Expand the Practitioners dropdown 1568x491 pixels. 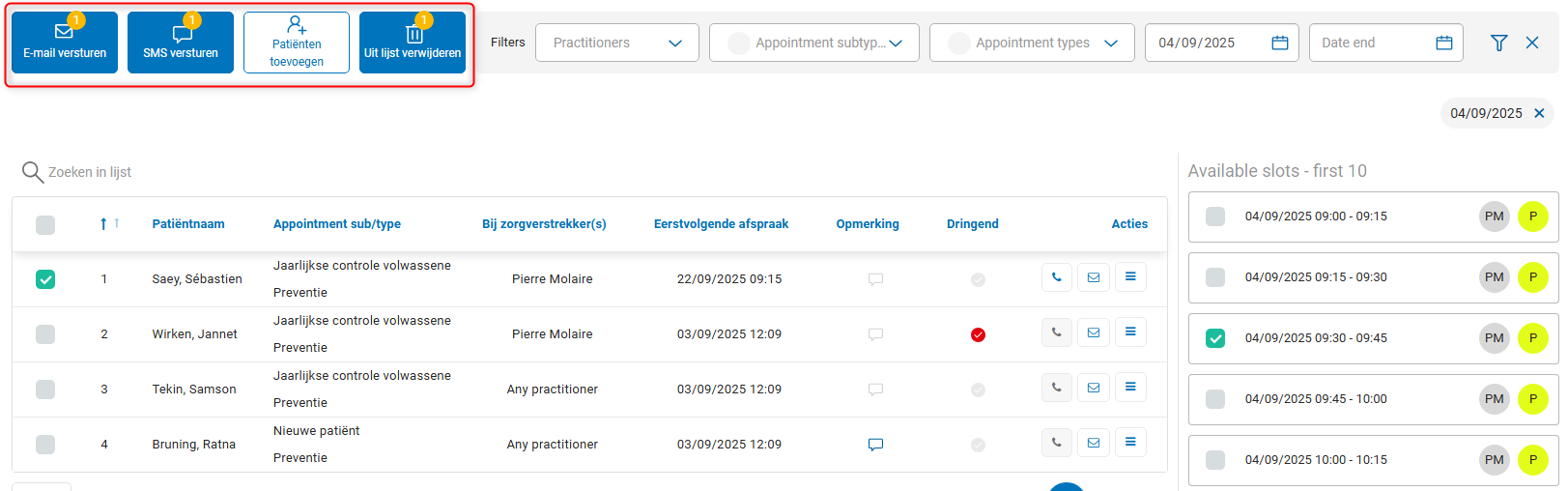pyautogui.click(x=617, y=43)
